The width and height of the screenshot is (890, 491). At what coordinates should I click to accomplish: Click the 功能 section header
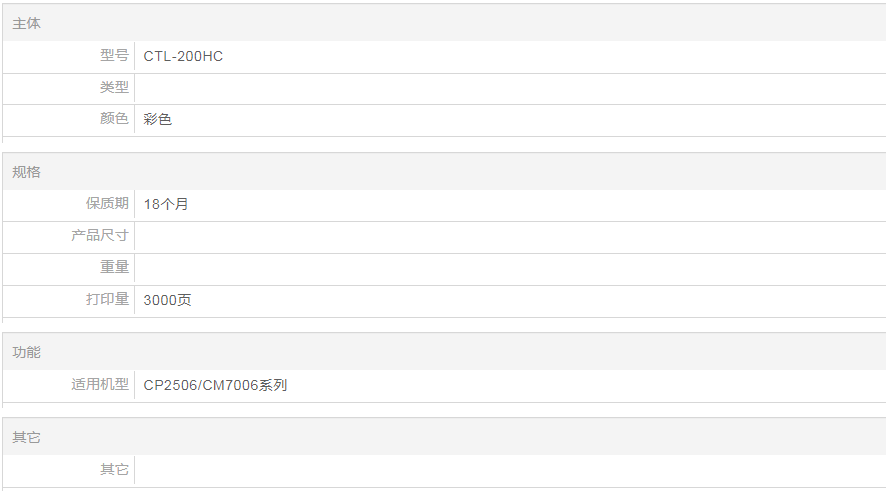click(x=26, y=352)
